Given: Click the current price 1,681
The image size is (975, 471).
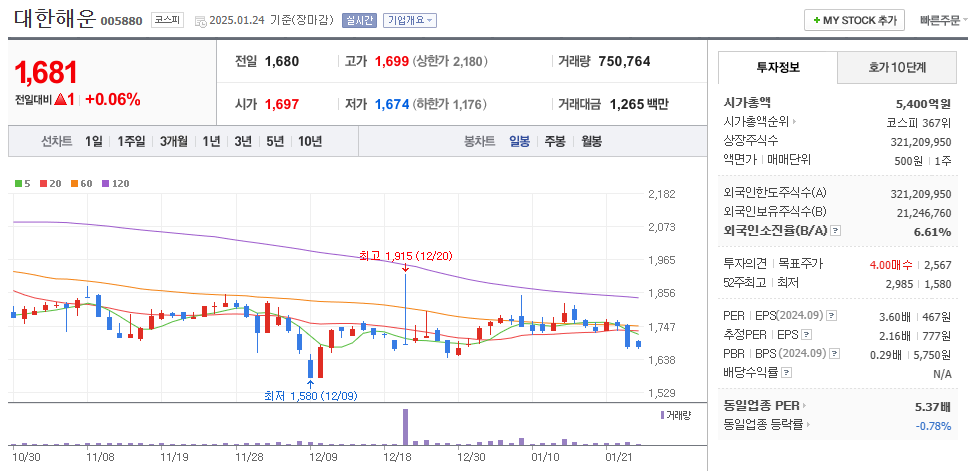Looking at the screenshot, I should click(x=45, y=73).
